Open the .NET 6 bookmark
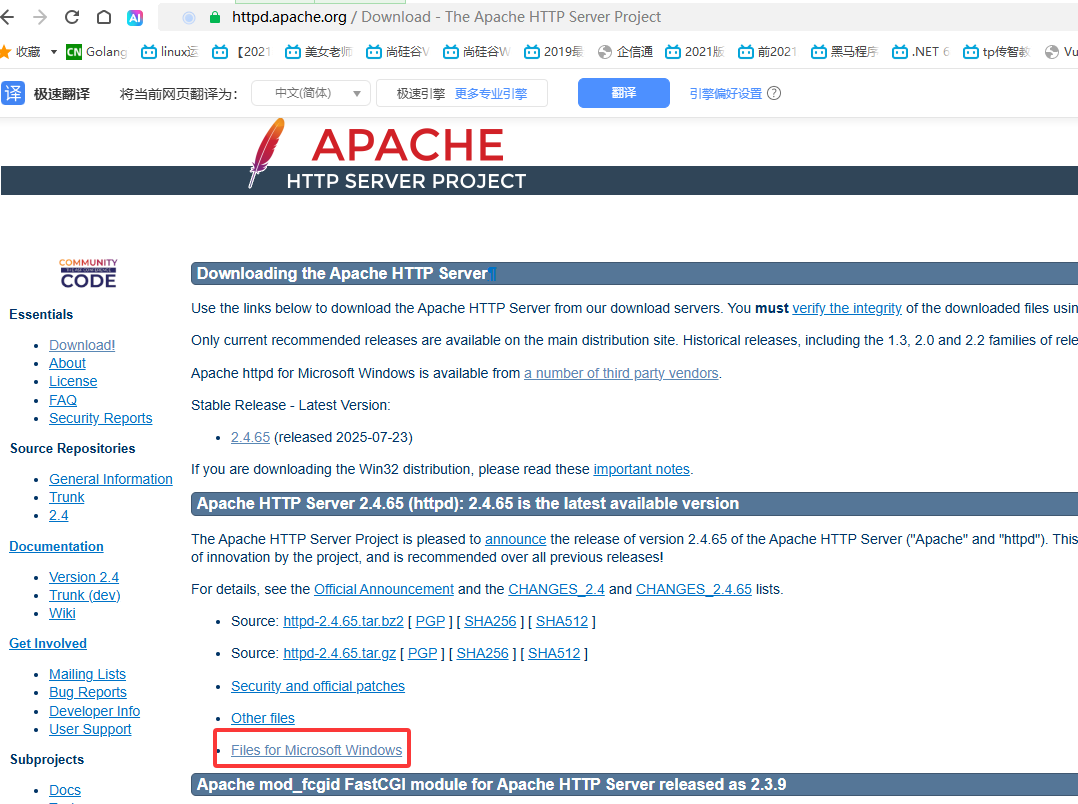The height and width of the screenshot is (804, 1078). point(921,52)
